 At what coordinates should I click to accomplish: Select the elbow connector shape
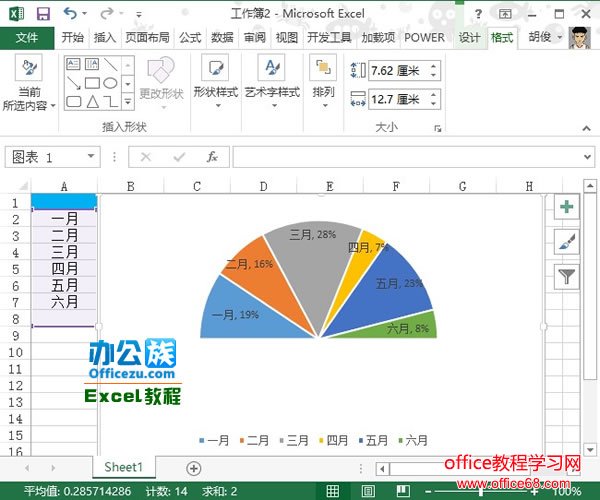pyautogui.click(x=111, y=101)
